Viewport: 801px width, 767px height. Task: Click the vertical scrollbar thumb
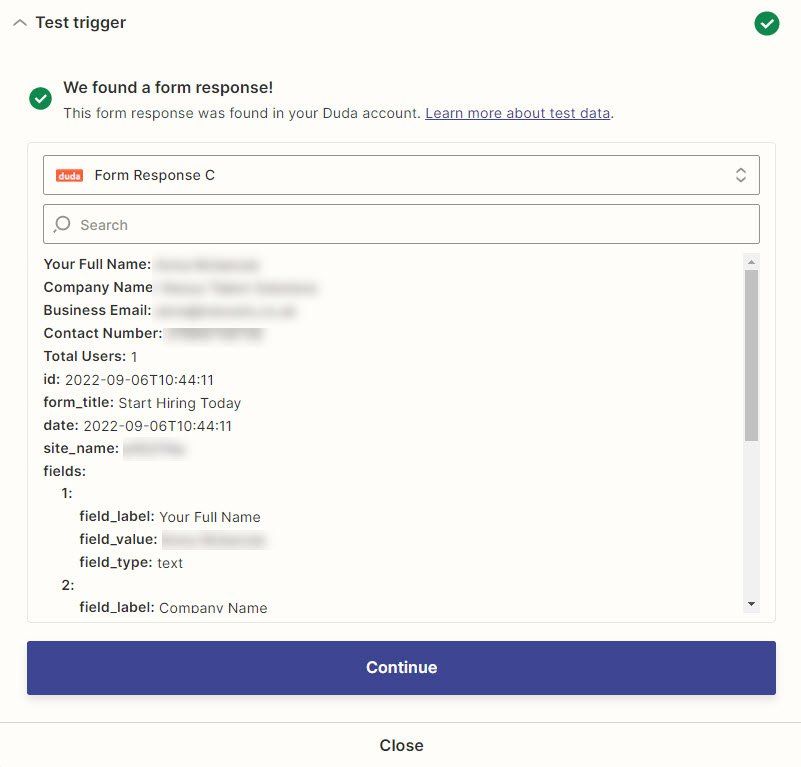(751, 355)
